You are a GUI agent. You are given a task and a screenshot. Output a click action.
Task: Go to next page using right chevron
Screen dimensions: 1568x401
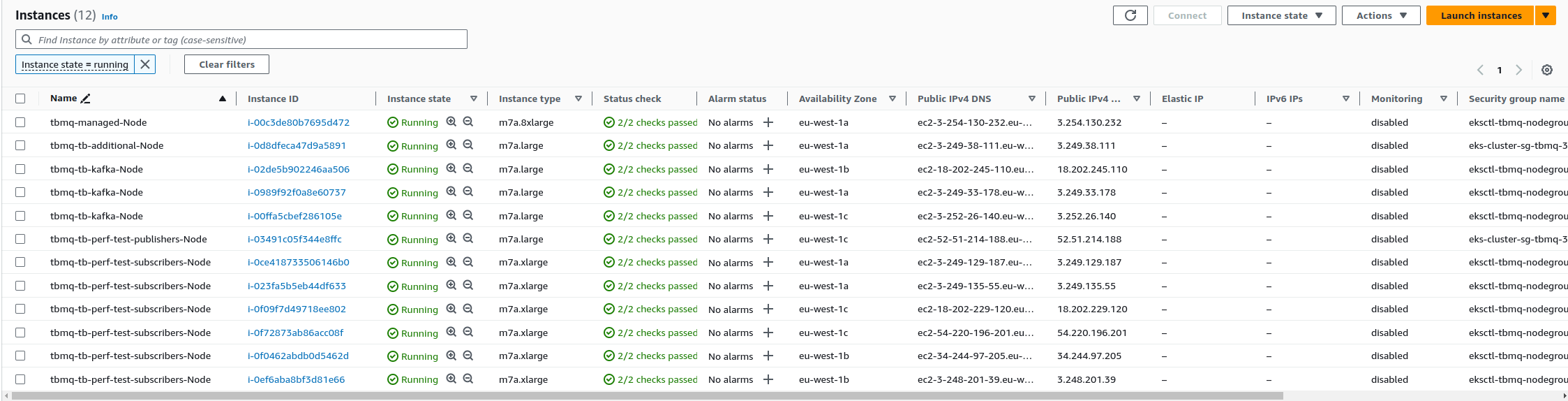coord(1518,70)
